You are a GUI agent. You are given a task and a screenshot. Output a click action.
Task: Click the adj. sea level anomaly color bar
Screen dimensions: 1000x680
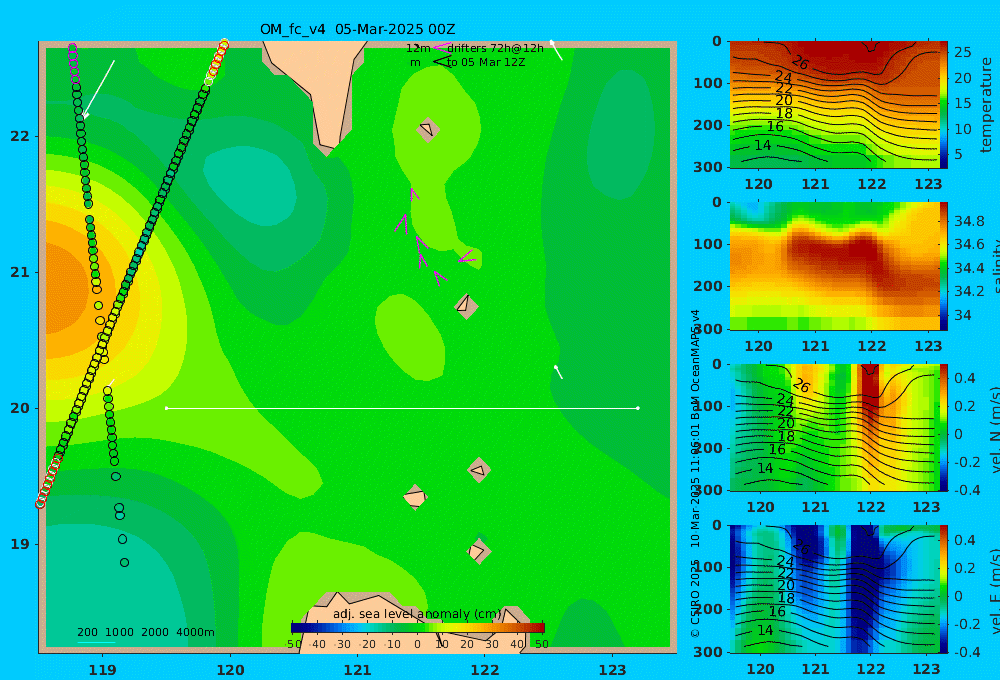pos(418,628)
